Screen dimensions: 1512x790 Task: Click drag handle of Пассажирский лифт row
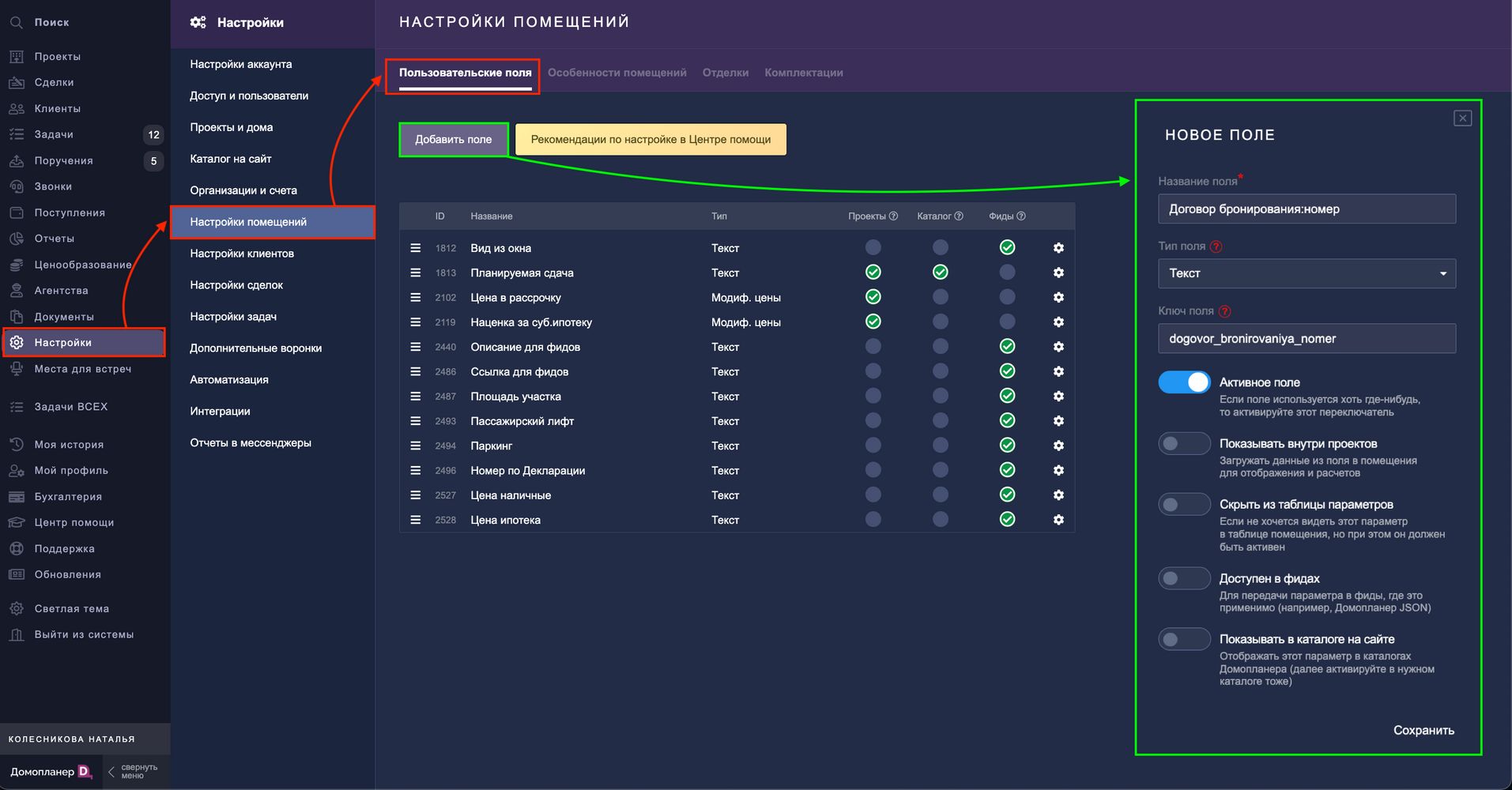click(415, 421)
